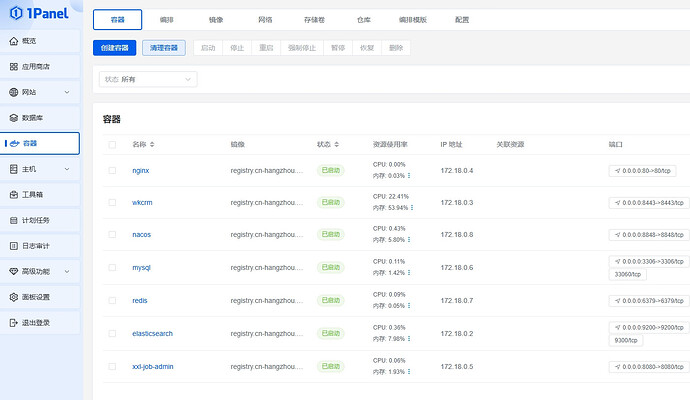Screen dimensions: 690x400
Task: Switch to the 仓库 tab
Action: (x=364, y=20)
